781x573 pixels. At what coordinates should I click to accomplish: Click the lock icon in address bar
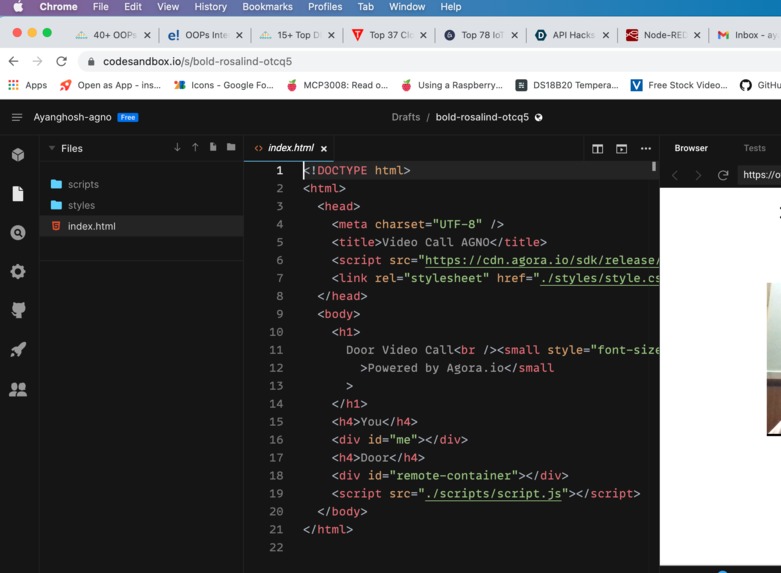91,61
